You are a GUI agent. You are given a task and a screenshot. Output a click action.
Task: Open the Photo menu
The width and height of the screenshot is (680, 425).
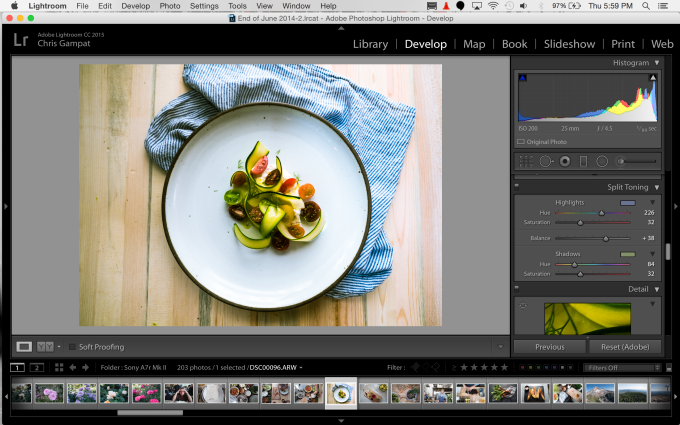(170, 6)
